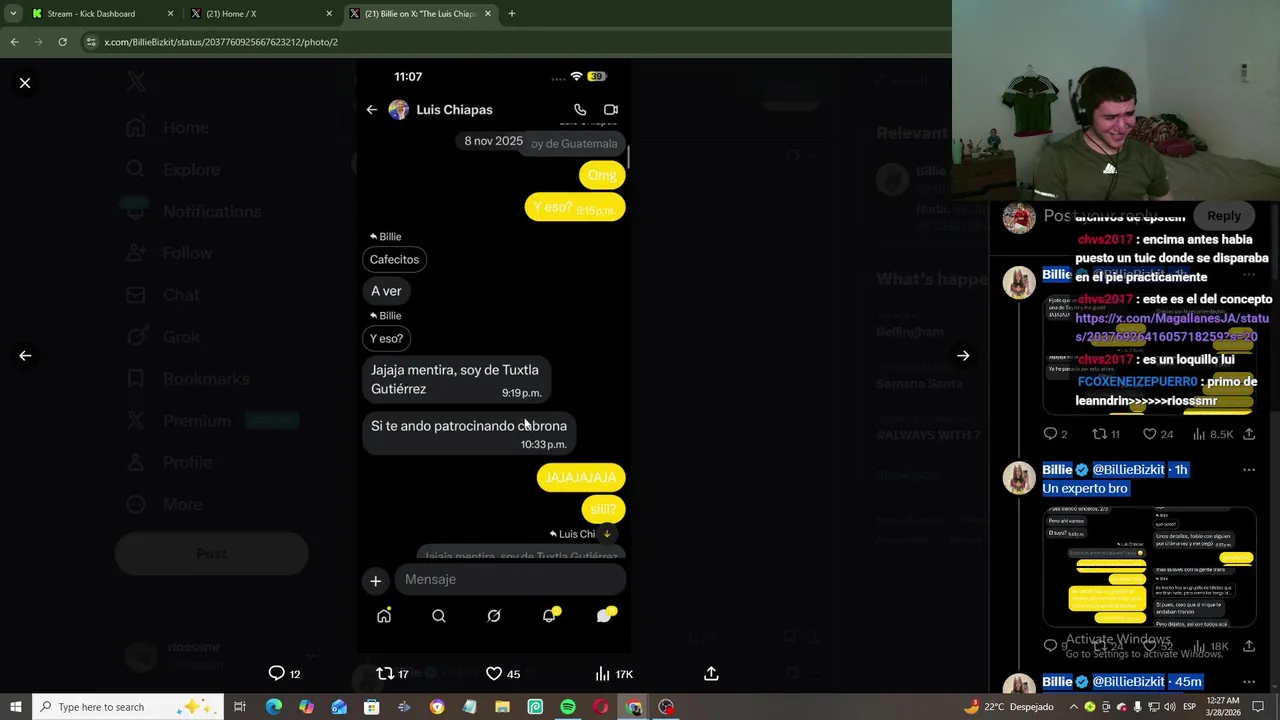Close the Home / X tab

(x=329, y=14)
